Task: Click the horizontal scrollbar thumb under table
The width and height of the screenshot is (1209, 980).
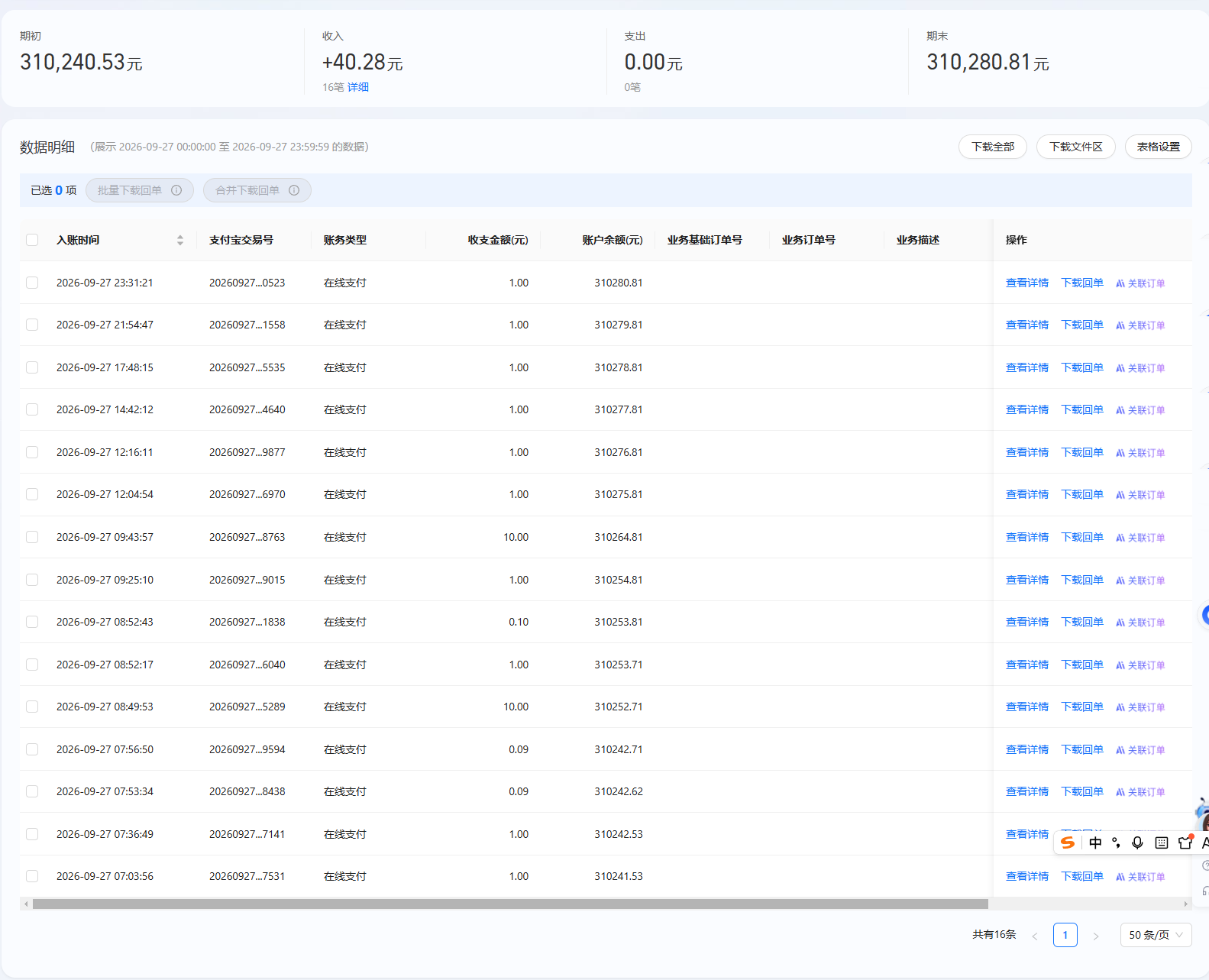Action: 510,904
